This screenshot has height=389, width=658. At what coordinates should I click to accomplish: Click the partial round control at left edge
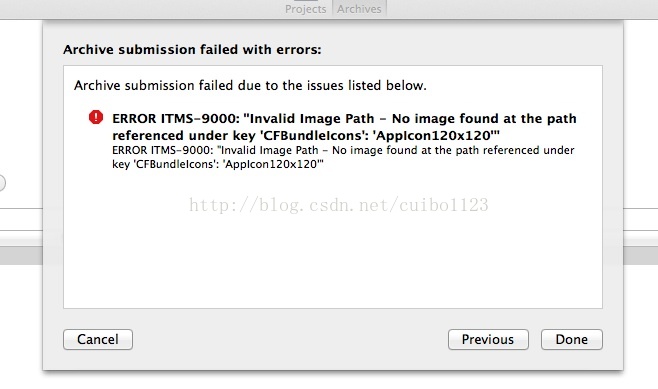click(x=2, y=183)
